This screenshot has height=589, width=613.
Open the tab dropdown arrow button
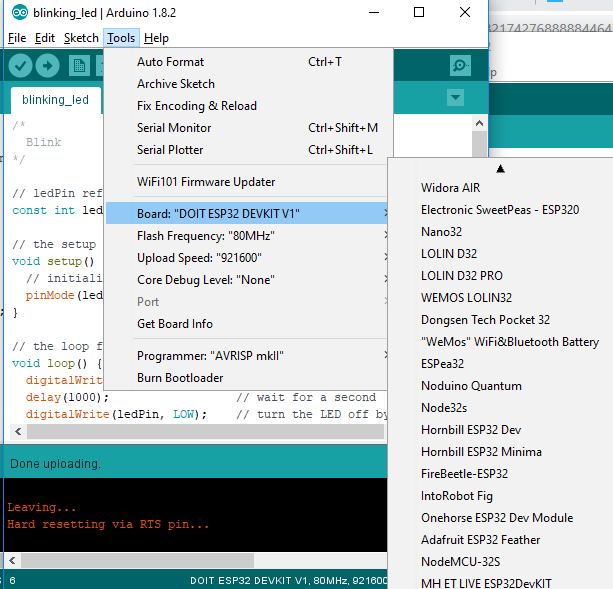(455, 97)
